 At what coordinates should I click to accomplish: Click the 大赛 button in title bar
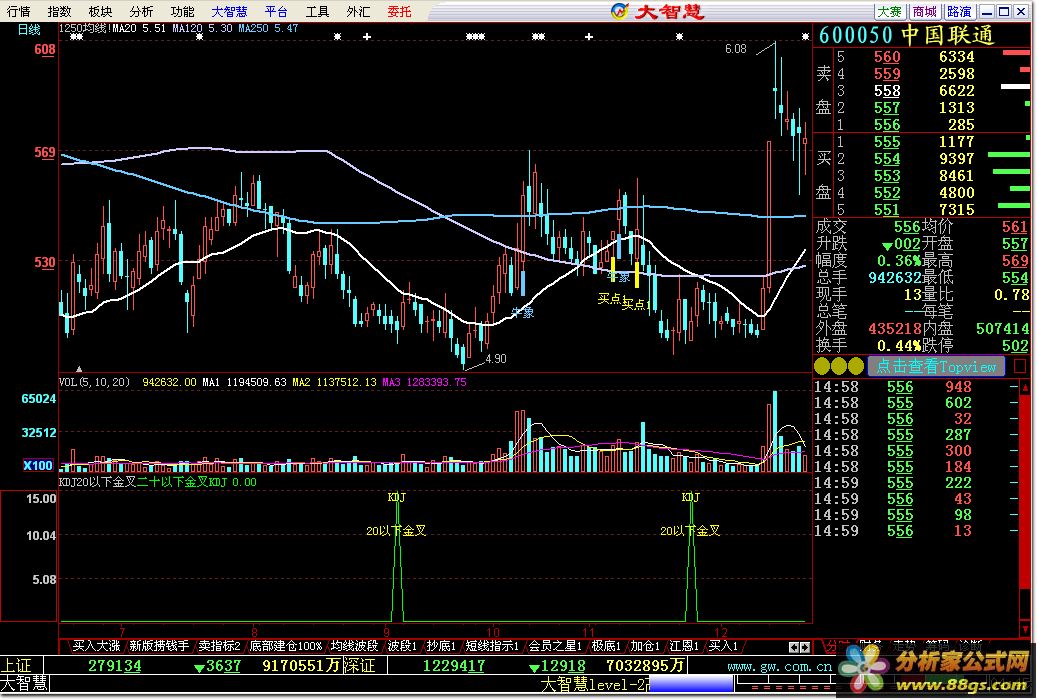889,11
